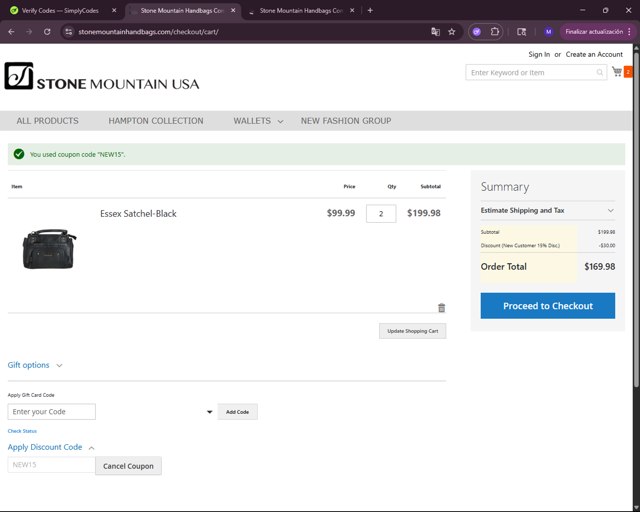
Task: Bookmark this page with the star icon
Action: 452,32
